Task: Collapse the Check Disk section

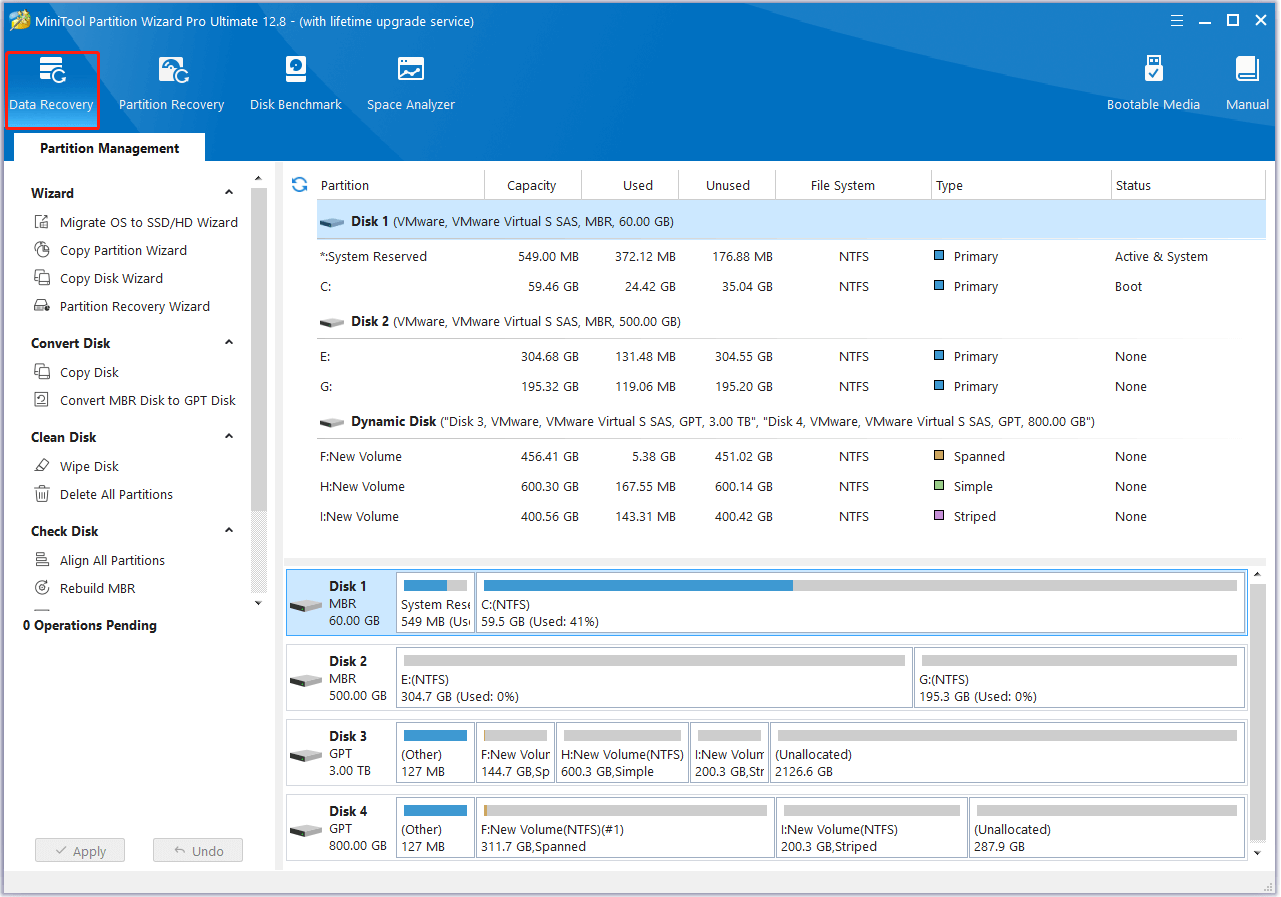Action: point(229,531)
